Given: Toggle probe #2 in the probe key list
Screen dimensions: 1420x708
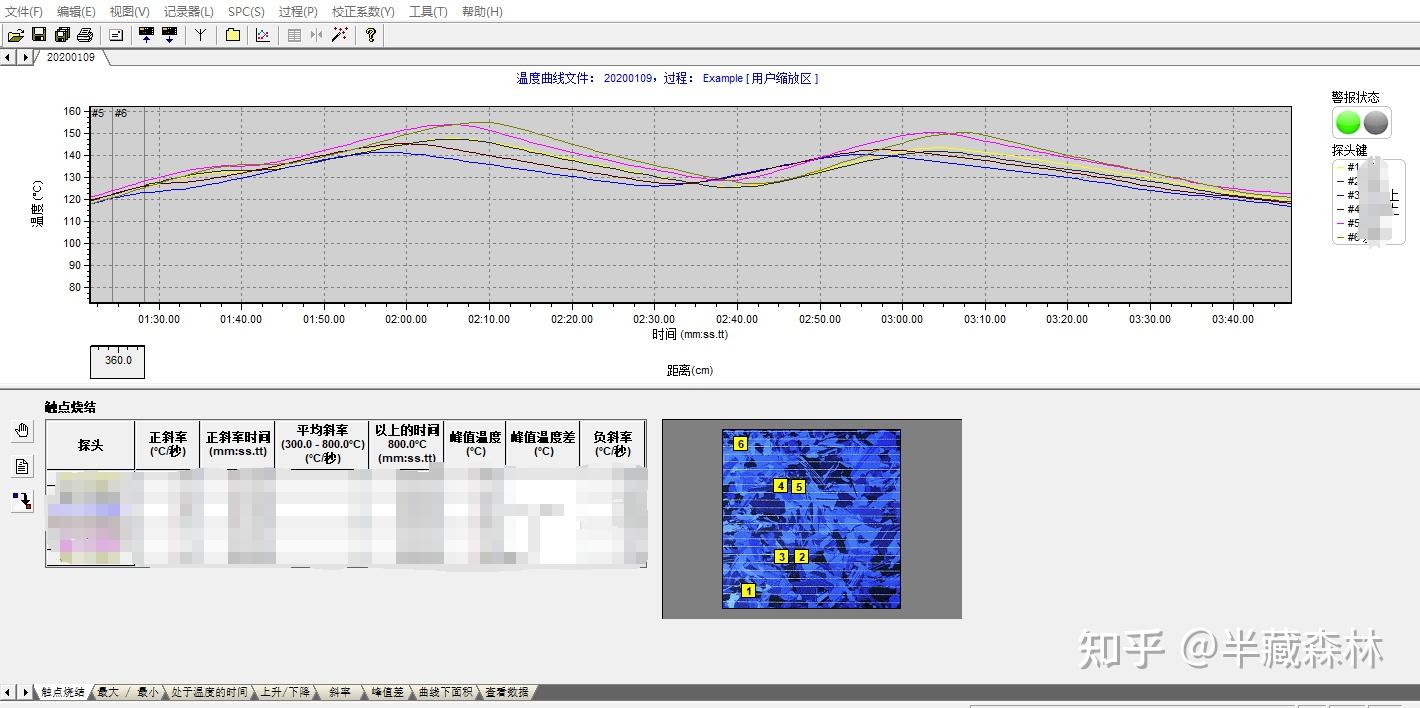Looking at the screenshot, I should click(1353, 181).
